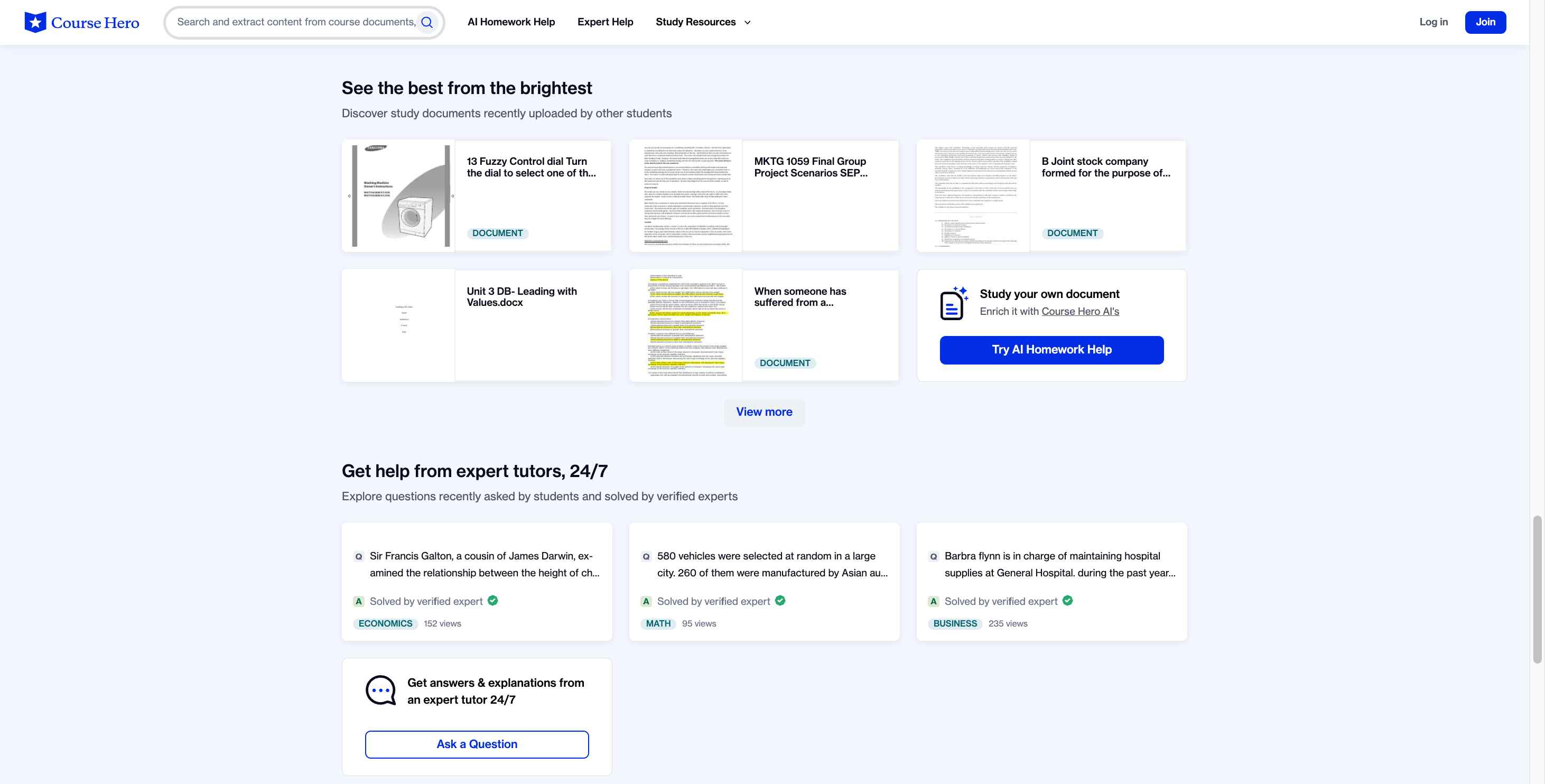Click title '13 Fuzzy Control dial Turn the dial...'
This screenshot has width=1545, height=784.
(x=532, y=167)
